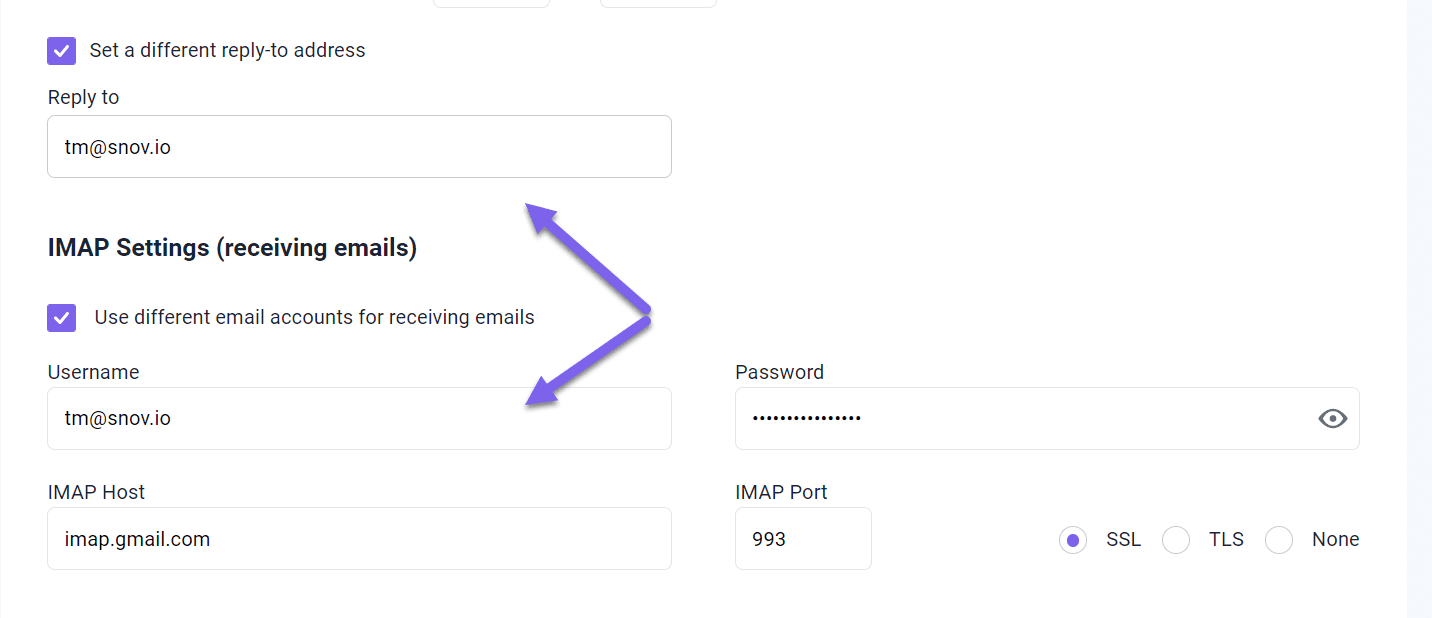The width and height of the screenshot is (1432, 618).
Task: Click the IMAP Port label
Action: point(781,492)
